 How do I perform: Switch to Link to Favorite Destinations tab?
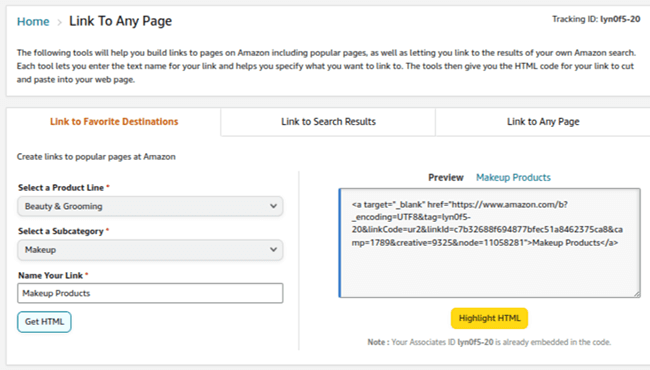(x=114, y=121)
